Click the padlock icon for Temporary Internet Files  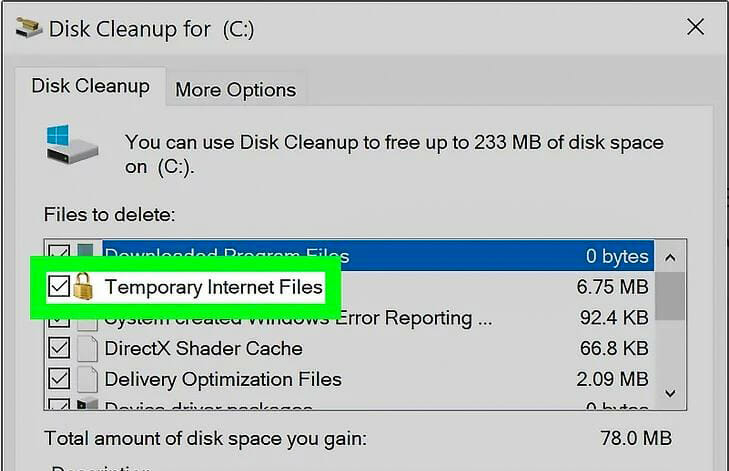83,286
